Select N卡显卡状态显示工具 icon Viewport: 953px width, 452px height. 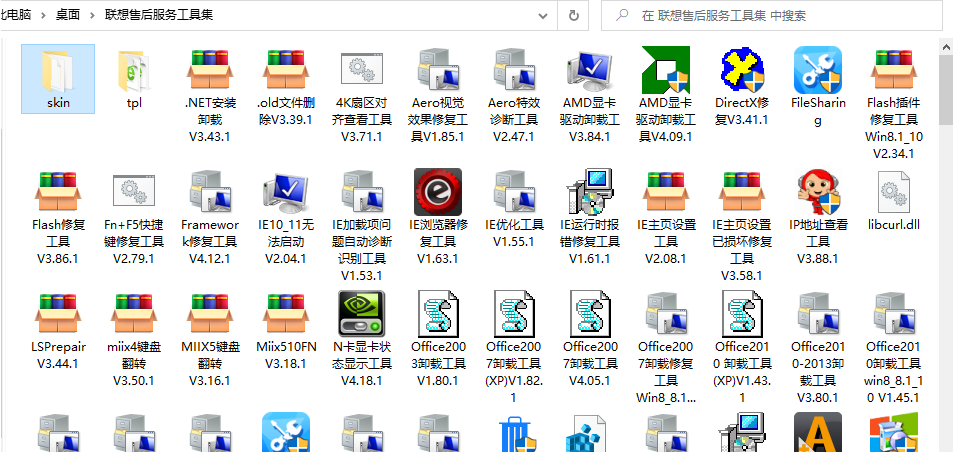[x=362, y=314]
